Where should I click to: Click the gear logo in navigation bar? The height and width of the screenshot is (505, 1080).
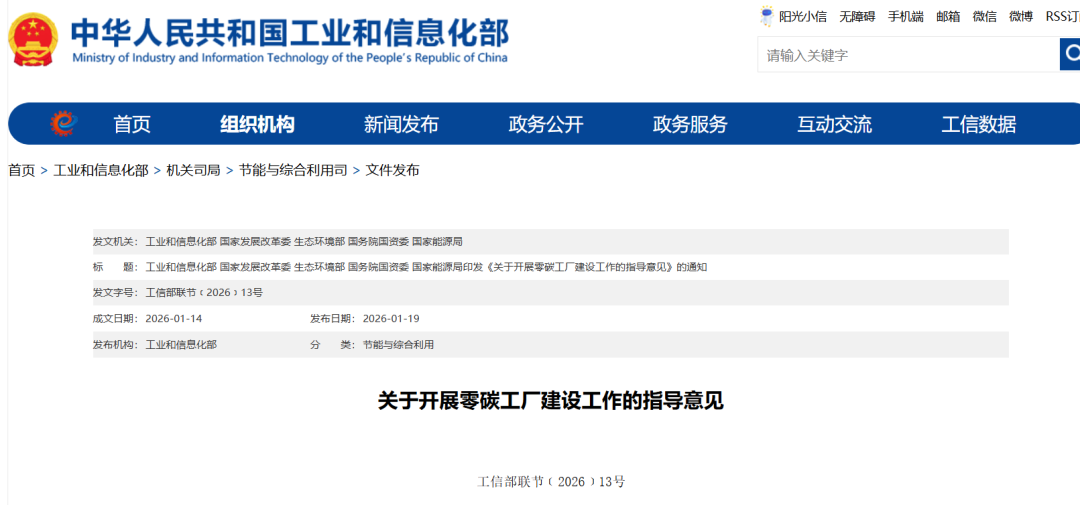point(63,124)
